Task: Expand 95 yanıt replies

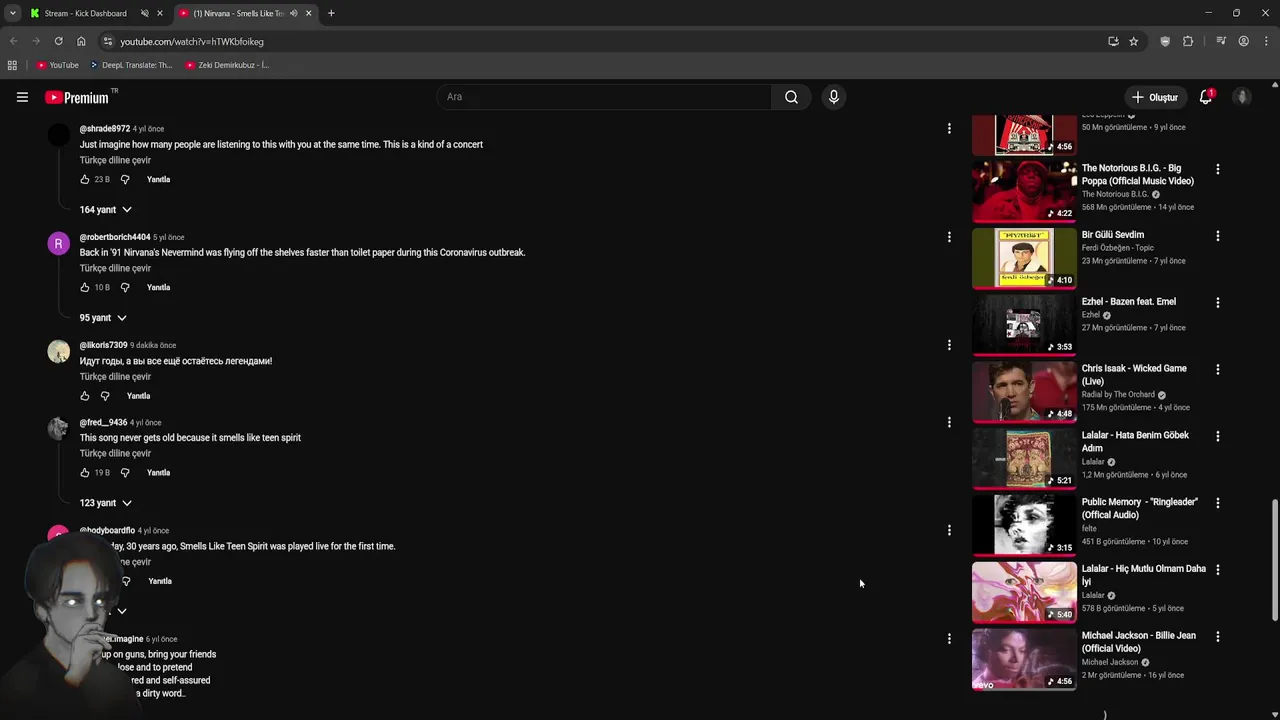Action: pyautogui.click(x=103, y=318)
